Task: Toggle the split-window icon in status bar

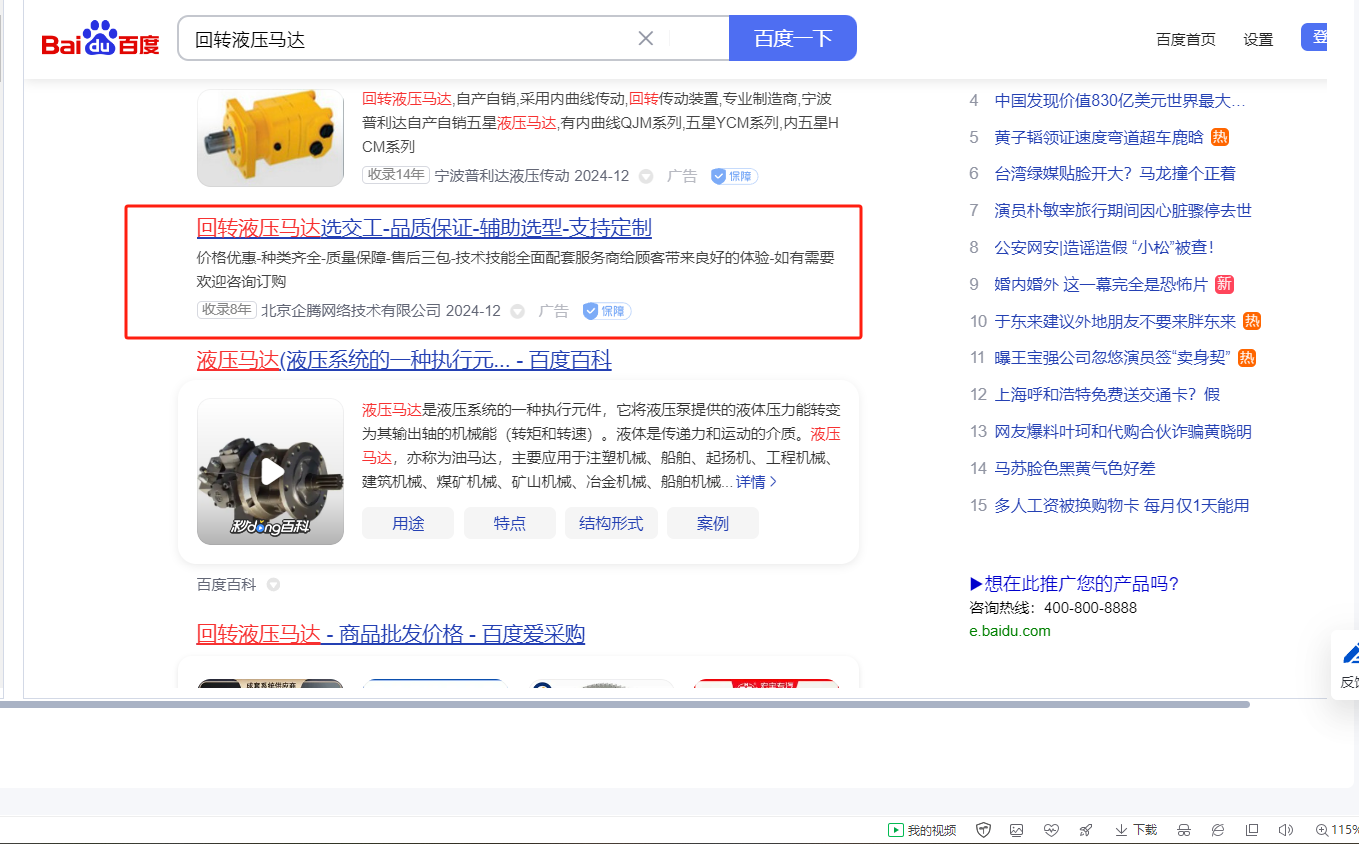Action: 1252,830
